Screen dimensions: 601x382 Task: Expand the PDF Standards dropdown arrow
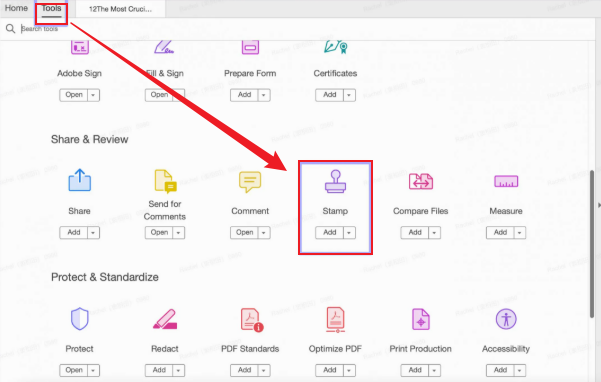264,371
